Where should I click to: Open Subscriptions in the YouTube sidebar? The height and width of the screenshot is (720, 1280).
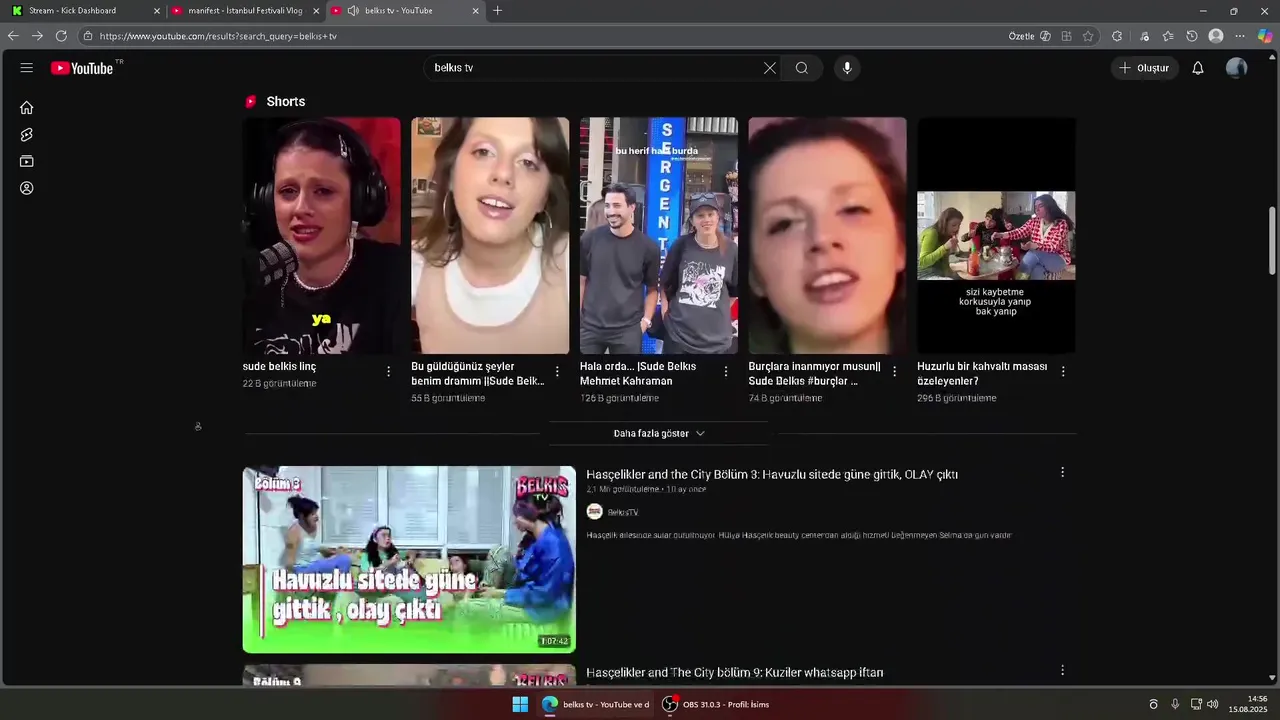coord(27,161)
